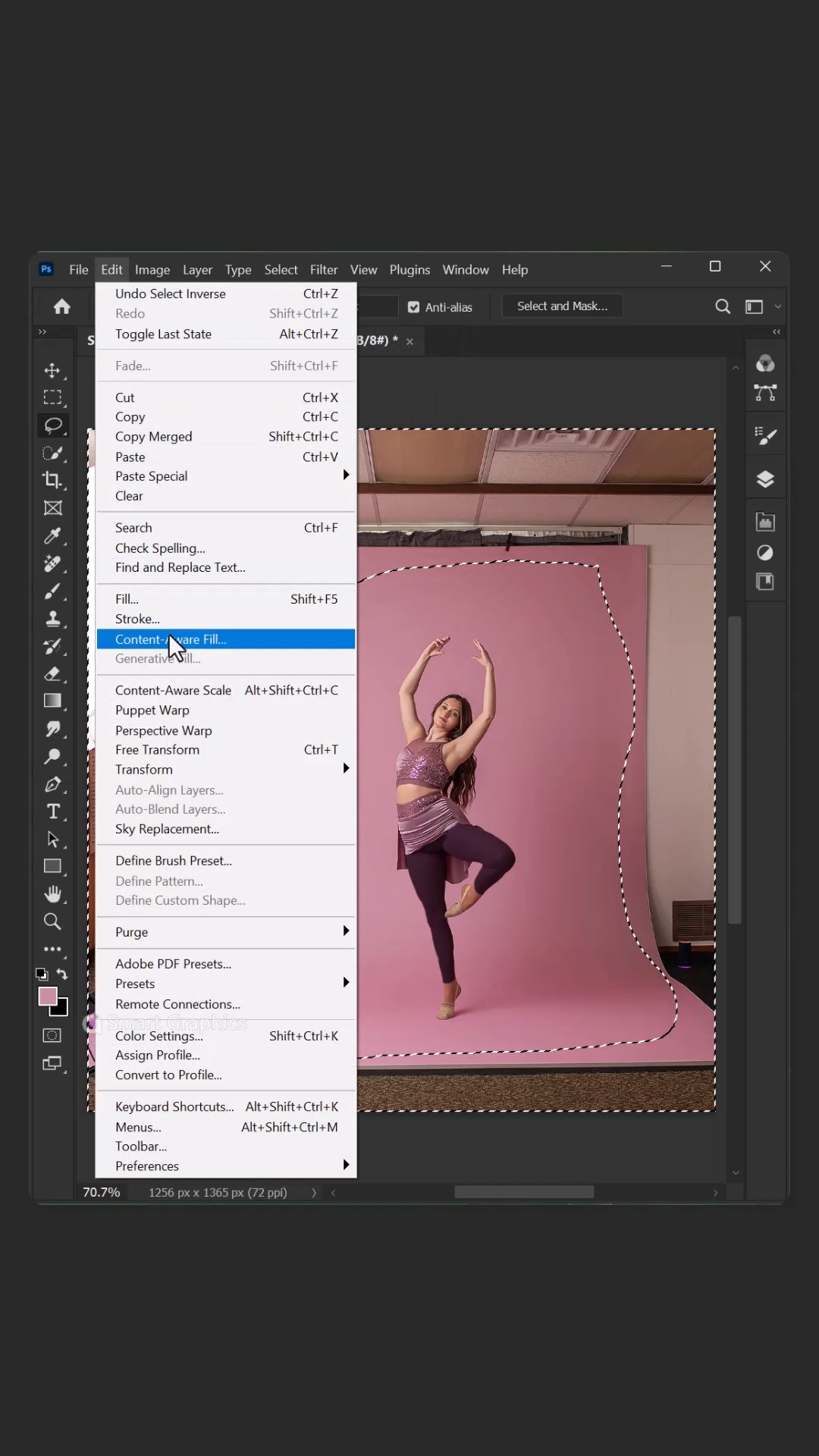Expand the Purge submenu arrow

(346, 930)
